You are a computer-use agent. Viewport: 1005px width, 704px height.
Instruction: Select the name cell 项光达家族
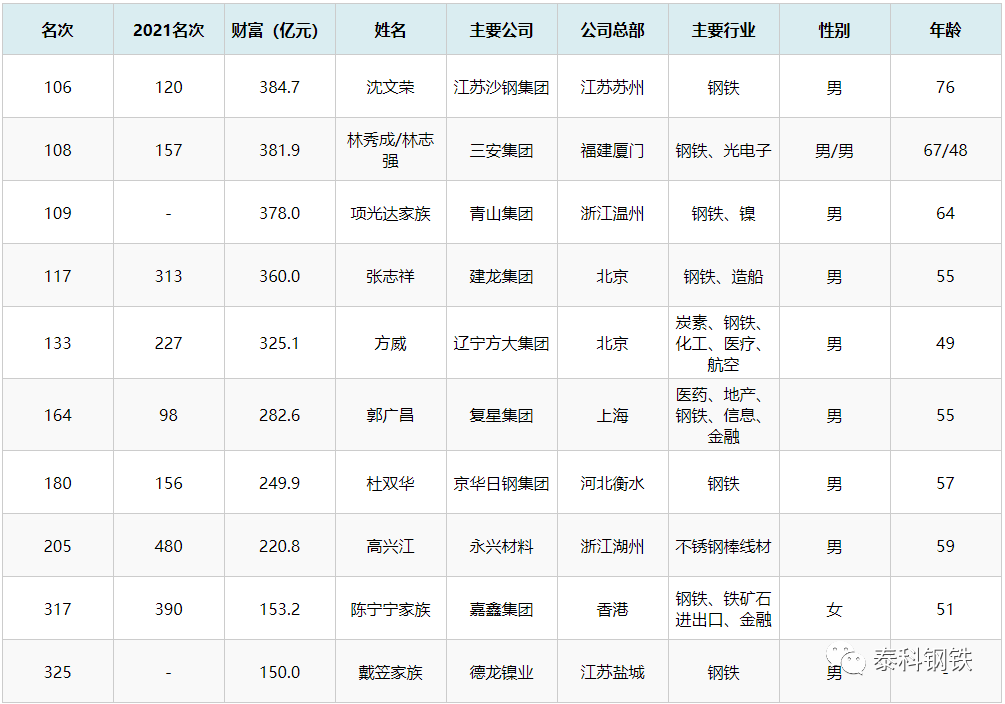pos(390,214)
